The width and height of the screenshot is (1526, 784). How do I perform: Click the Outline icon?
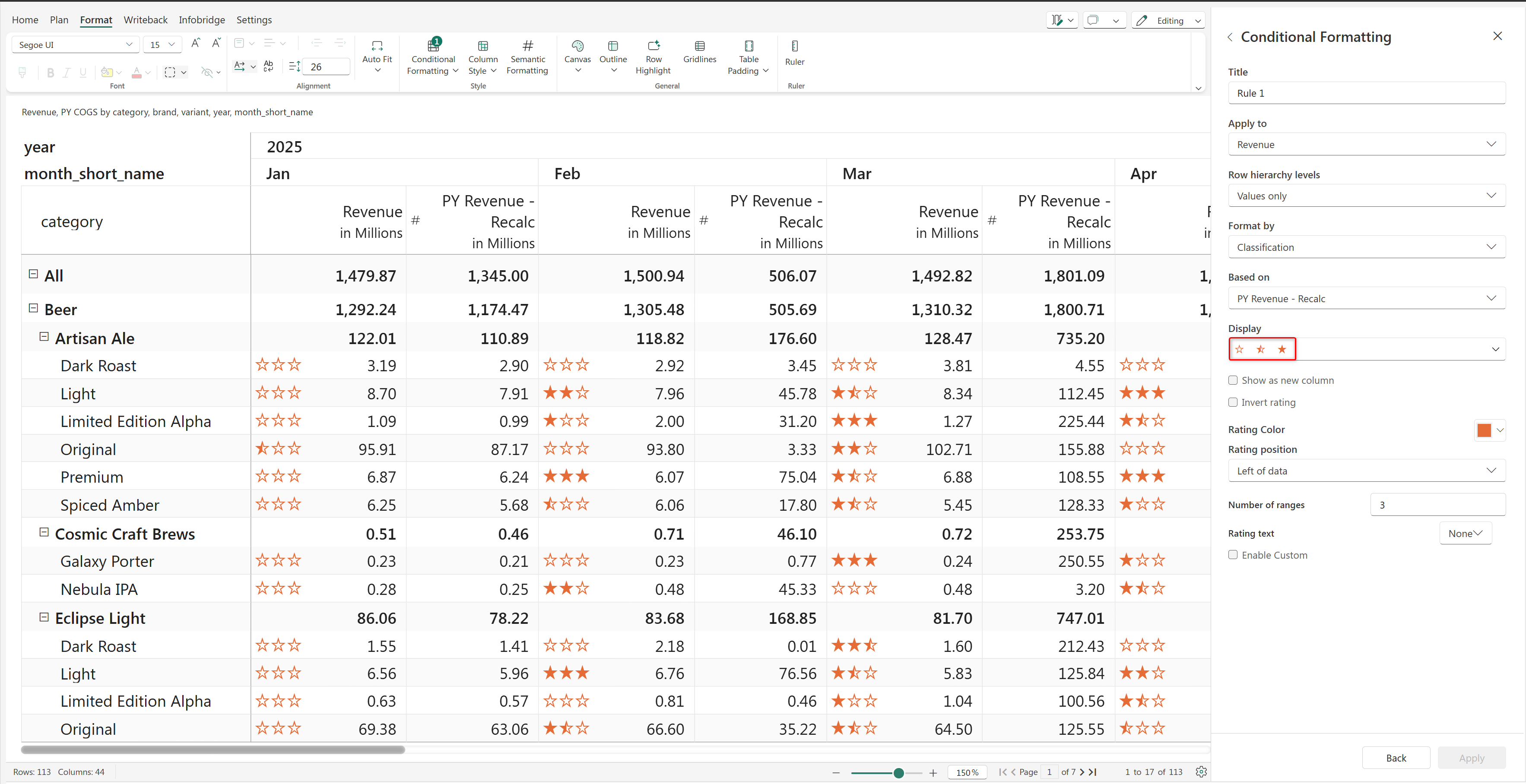tap(612, 46)
